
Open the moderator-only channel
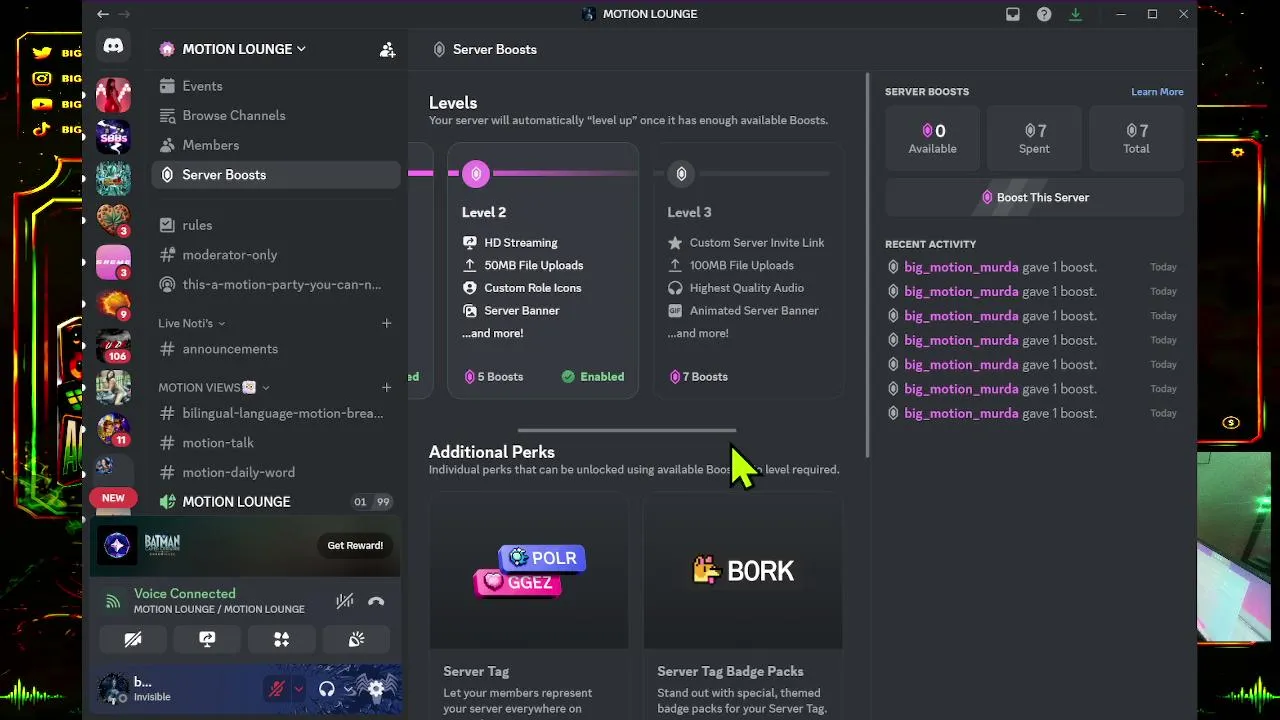[x=276, y=255]
